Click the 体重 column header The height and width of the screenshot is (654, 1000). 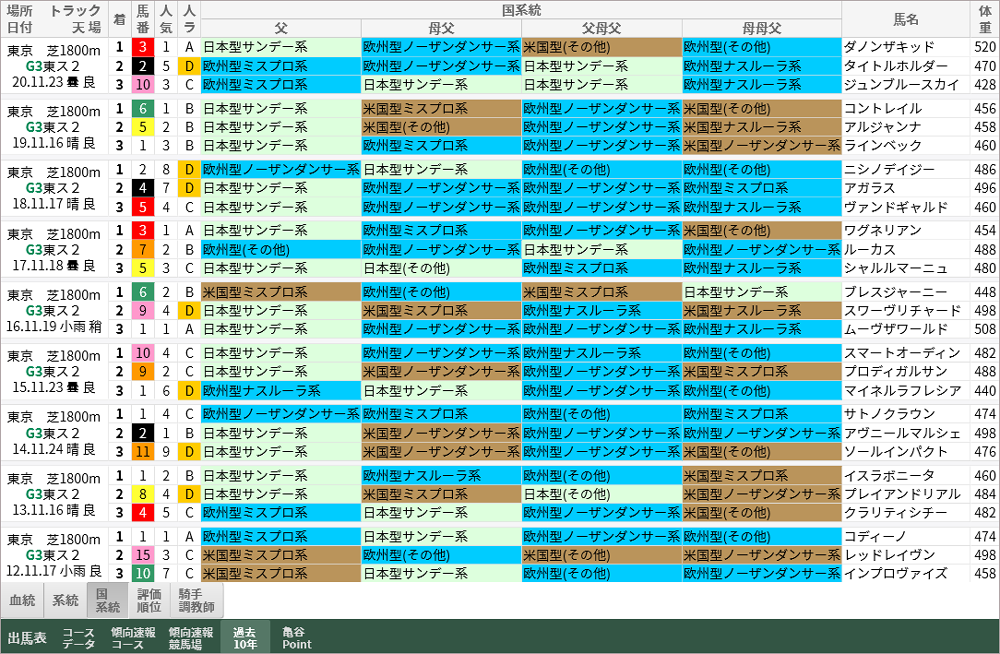coord(985,20)
